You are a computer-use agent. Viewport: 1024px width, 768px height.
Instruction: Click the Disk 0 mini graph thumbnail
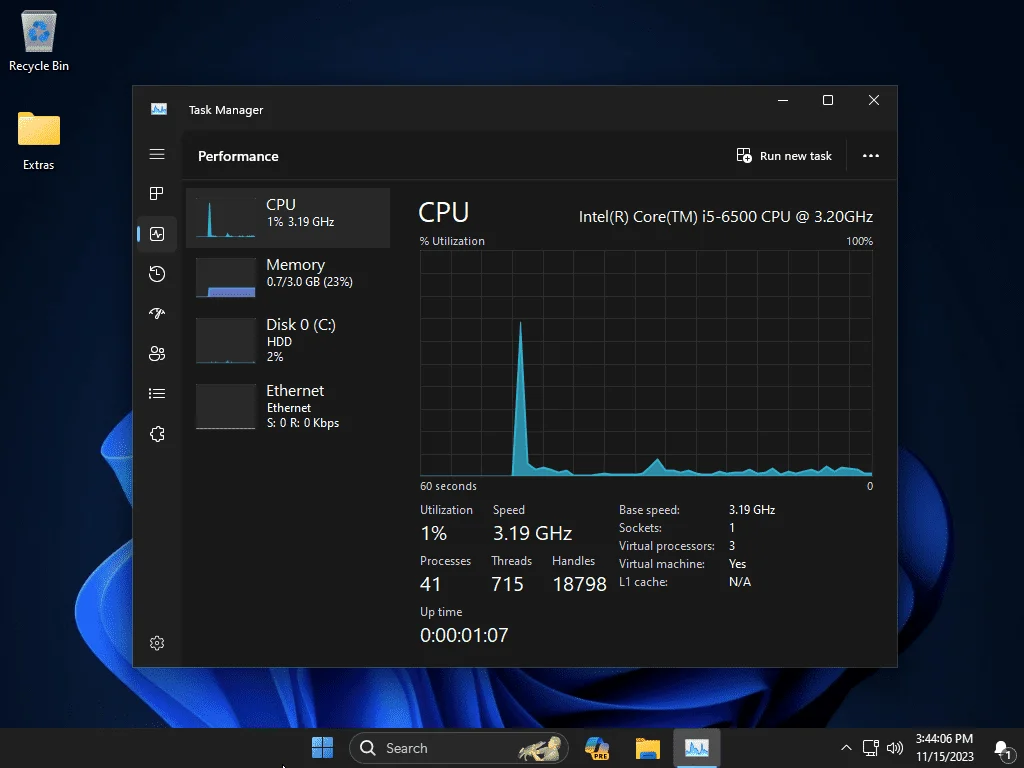tap(226, 340)
